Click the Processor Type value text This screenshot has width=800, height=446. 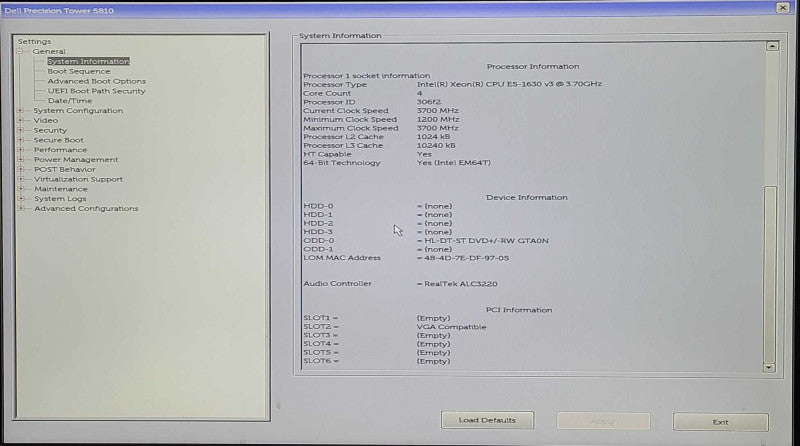pyautogui.click(x=509, y=84)
